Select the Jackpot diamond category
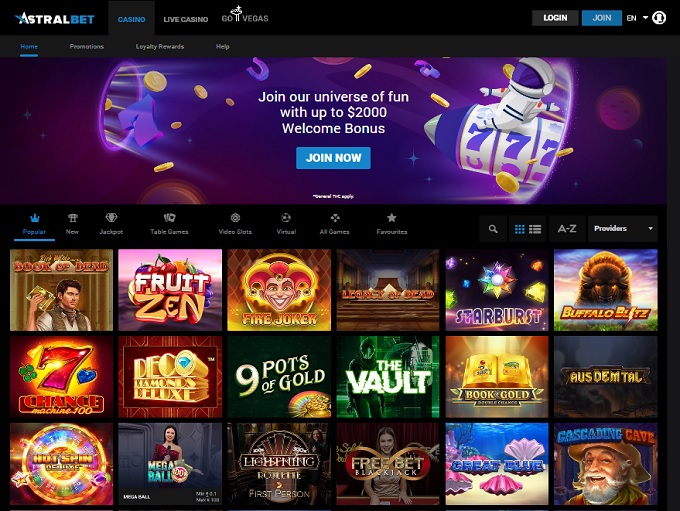Image resolution: width=680 pixels, height=511 pixels. point(111,224)
